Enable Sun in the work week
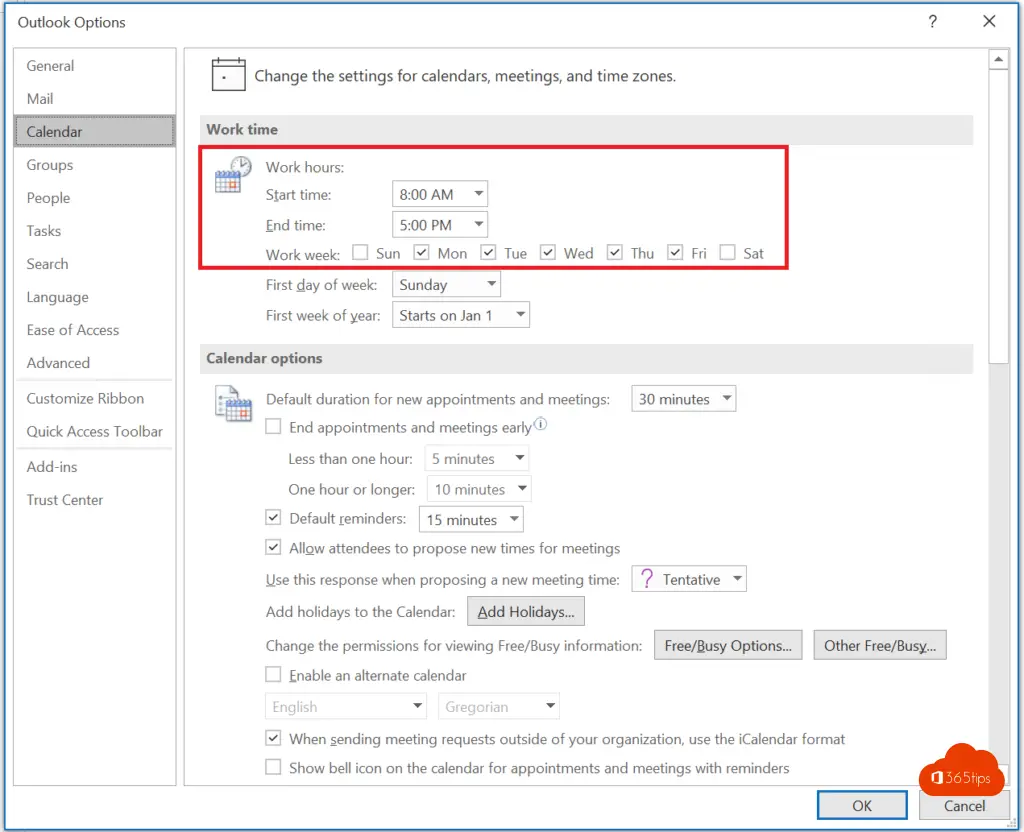This screenshot has width=1024, height=832. 360,253
